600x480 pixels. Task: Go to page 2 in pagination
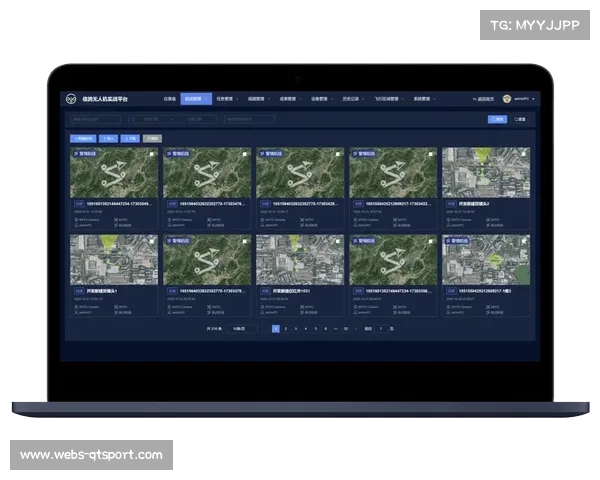[x=286, y=328]
